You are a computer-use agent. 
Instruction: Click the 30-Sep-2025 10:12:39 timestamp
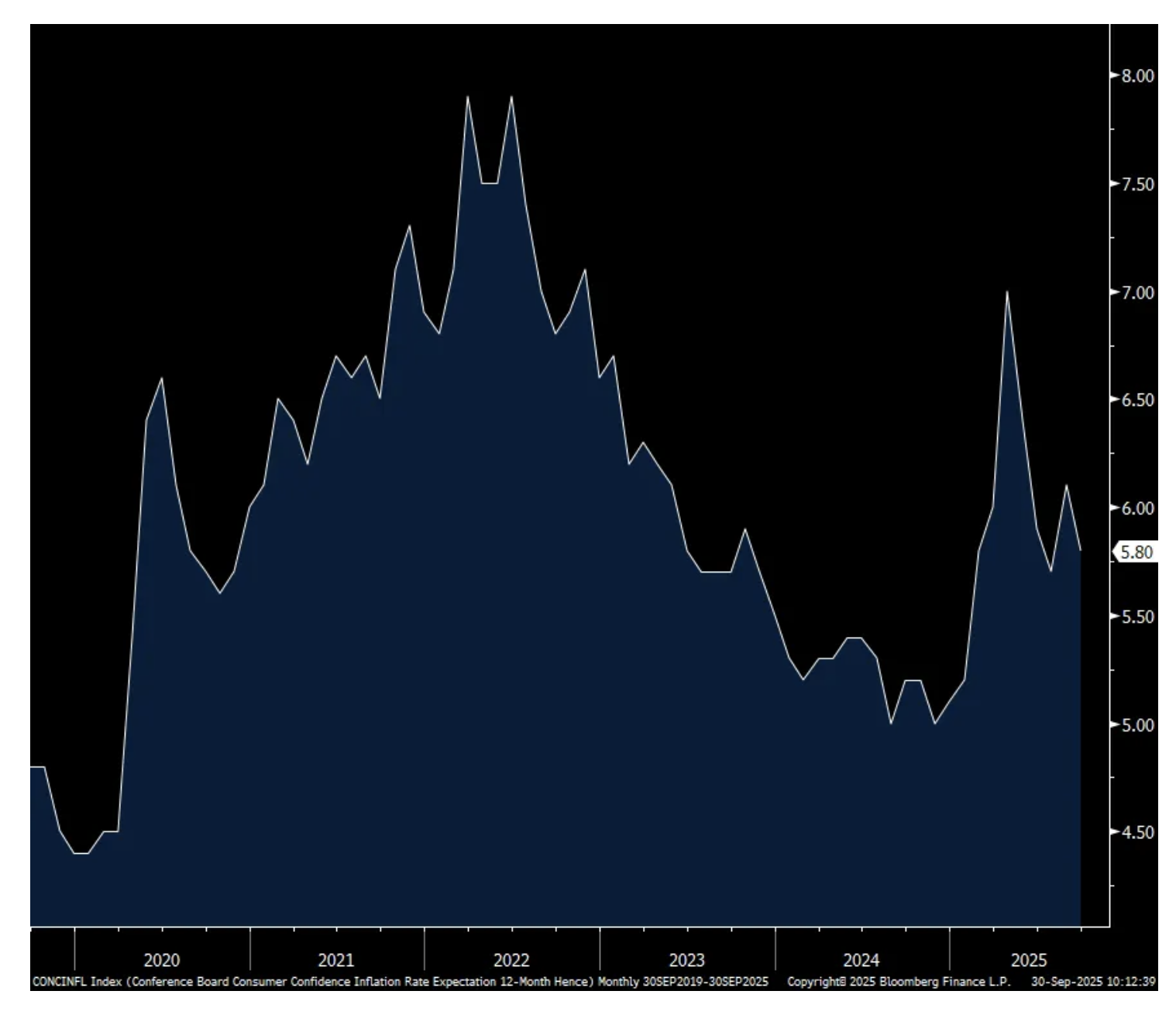[1094, 982]
